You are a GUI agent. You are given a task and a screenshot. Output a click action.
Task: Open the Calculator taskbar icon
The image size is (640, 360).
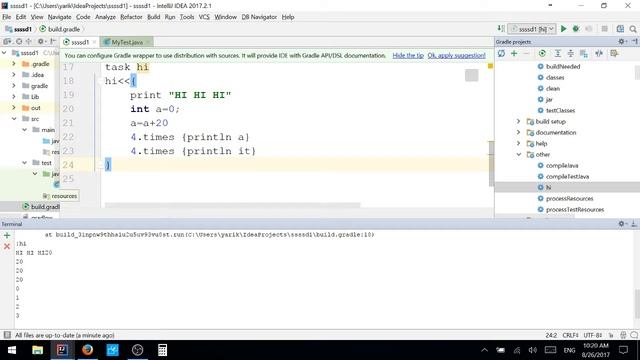point(162,350)
